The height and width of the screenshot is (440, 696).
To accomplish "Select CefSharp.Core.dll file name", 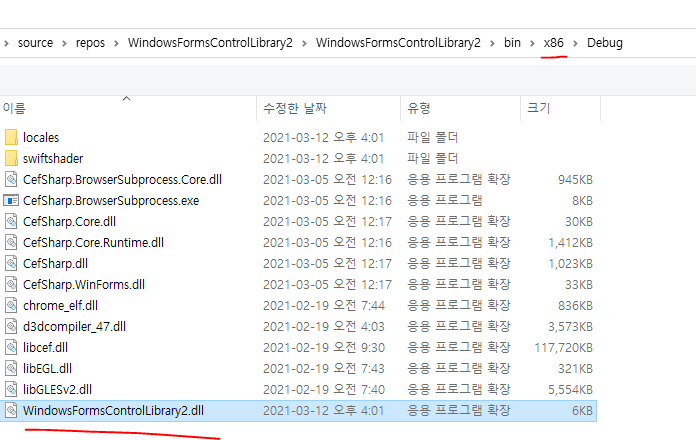I will (69, 222).
